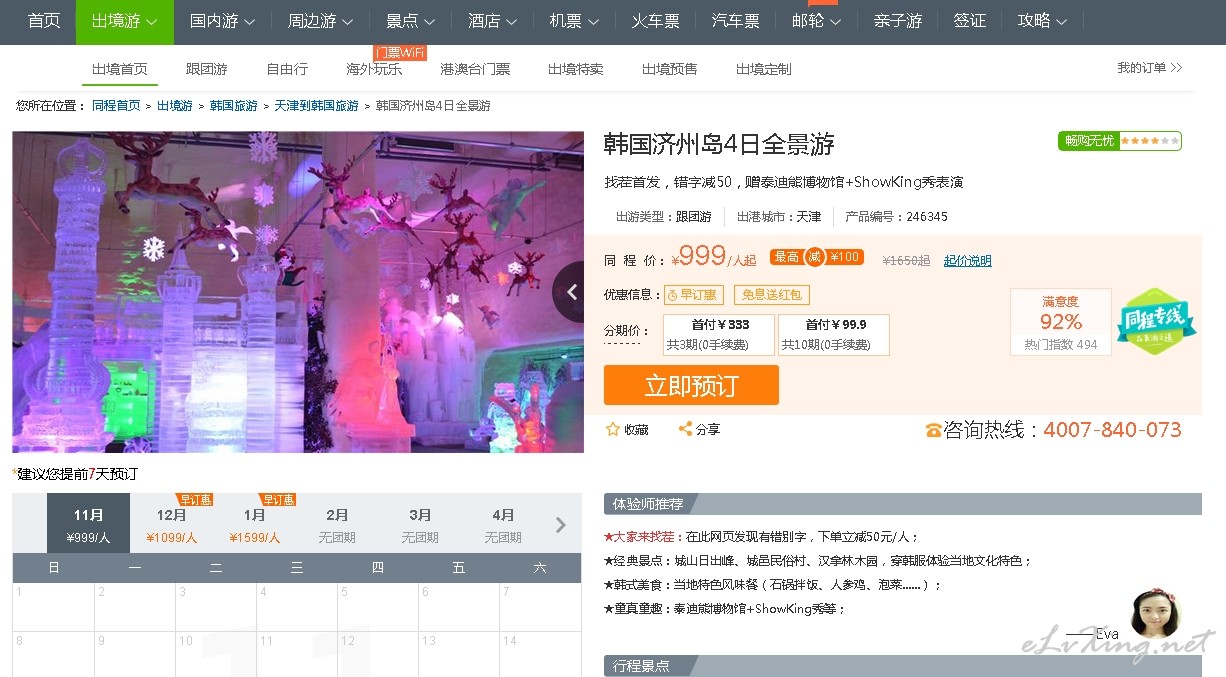Click product number 246345 text
The image size is (1226, 677).
[927, 217]
